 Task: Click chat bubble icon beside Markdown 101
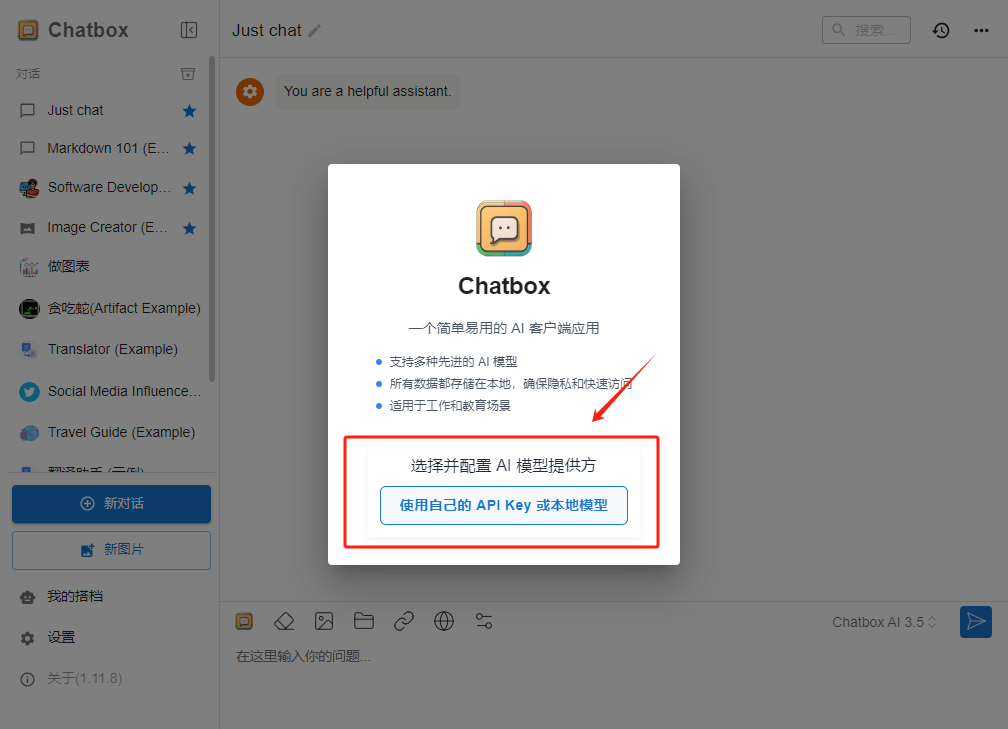[28, 148]
